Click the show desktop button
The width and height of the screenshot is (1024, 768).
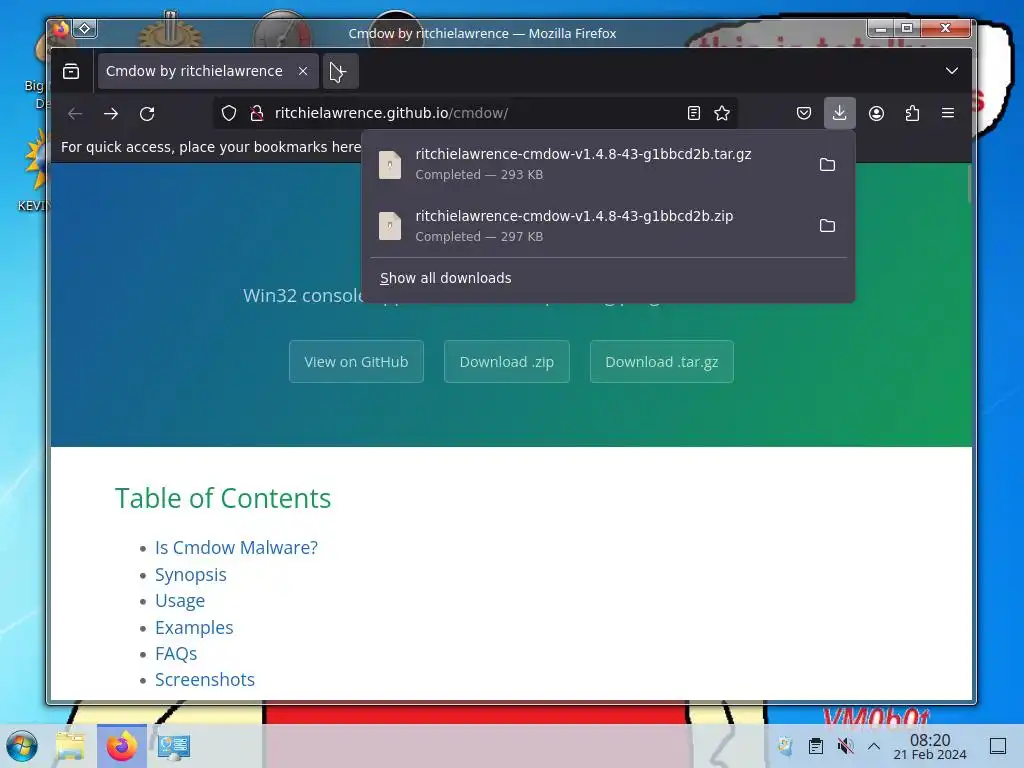pos(998,746)
